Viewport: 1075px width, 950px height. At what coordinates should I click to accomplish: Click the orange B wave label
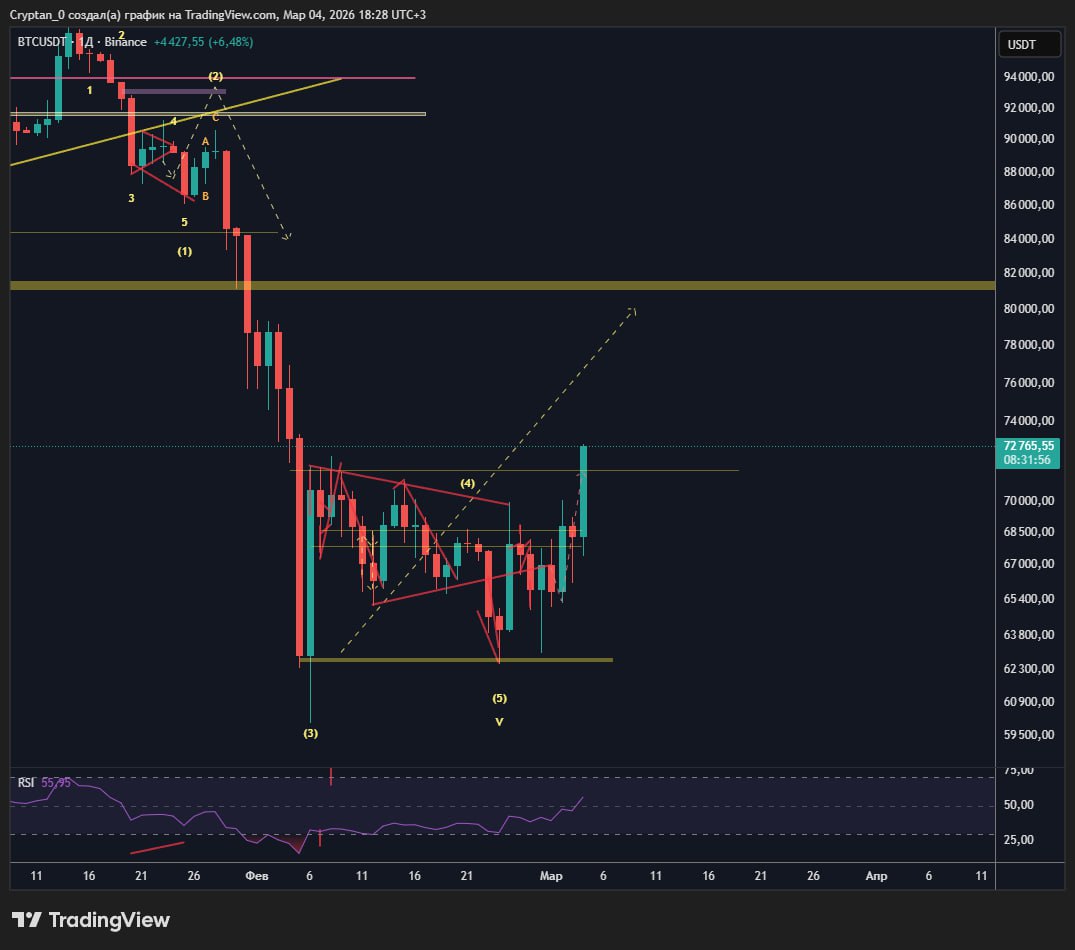(205, 196)
